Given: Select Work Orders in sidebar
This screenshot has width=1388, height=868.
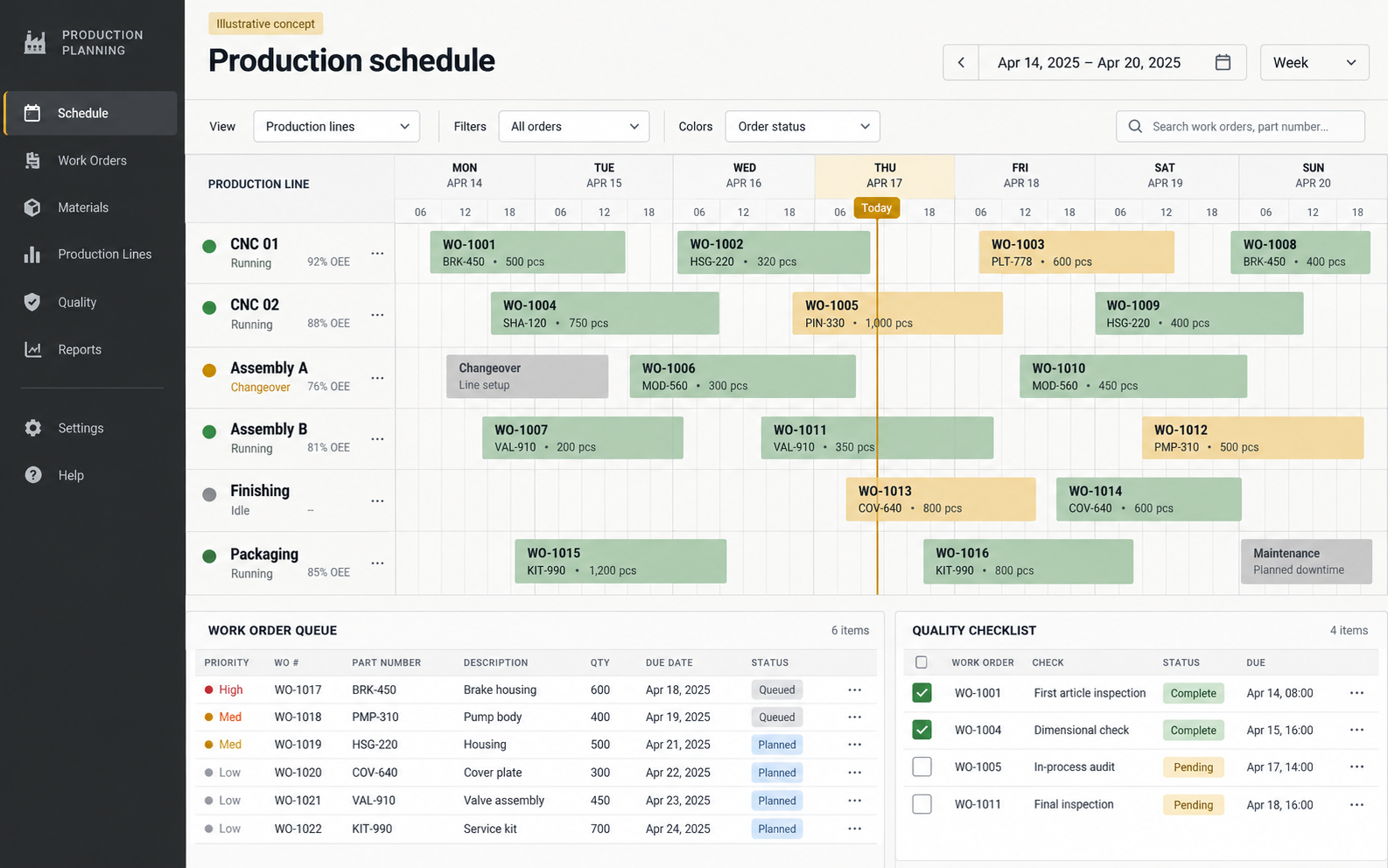Looking at the screenshot, I should pyautogui.click(x=91, y=160).
